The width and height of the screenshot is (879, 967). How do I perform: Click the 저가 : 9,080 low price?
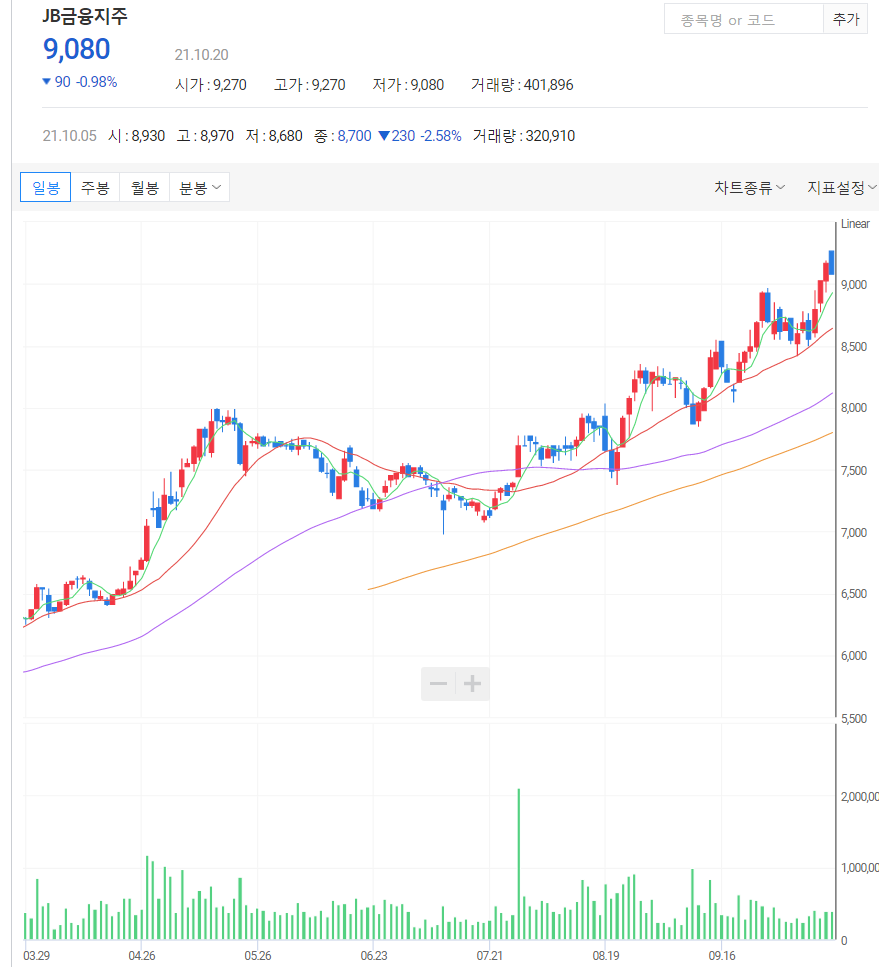(408, 84)
